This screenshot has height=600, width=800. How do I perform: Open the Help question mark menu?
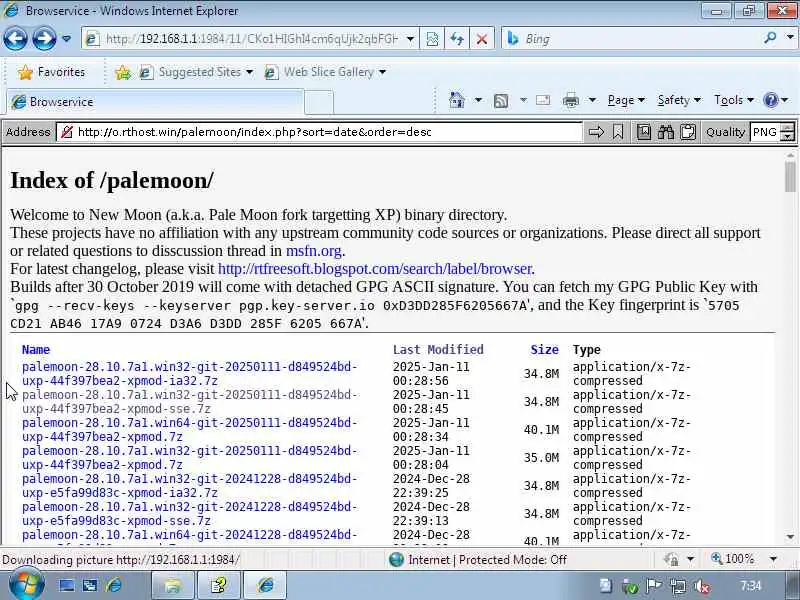776,100
